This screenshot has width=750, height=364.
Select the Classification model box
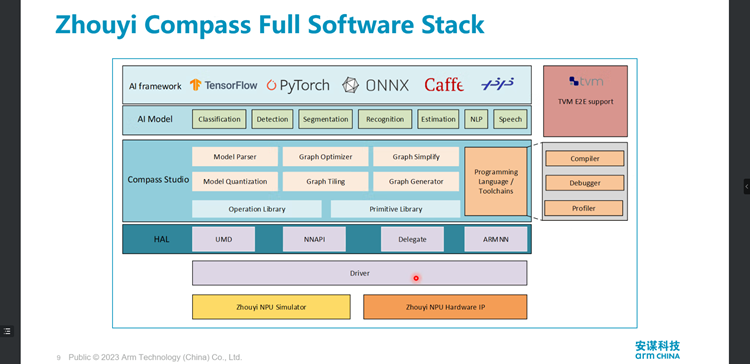219,119
